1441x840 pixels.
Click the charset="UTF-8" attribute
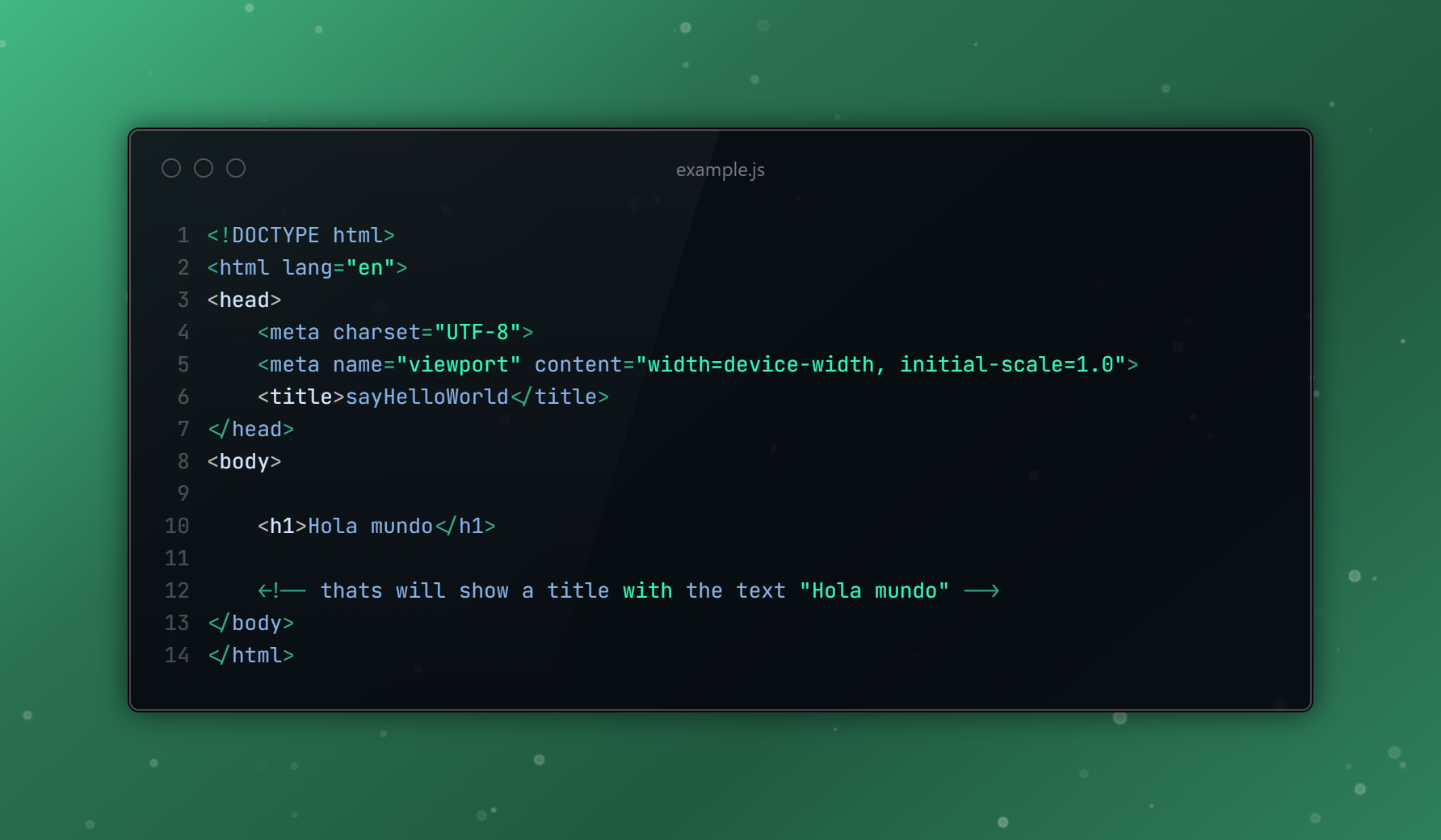click(427, 332)
